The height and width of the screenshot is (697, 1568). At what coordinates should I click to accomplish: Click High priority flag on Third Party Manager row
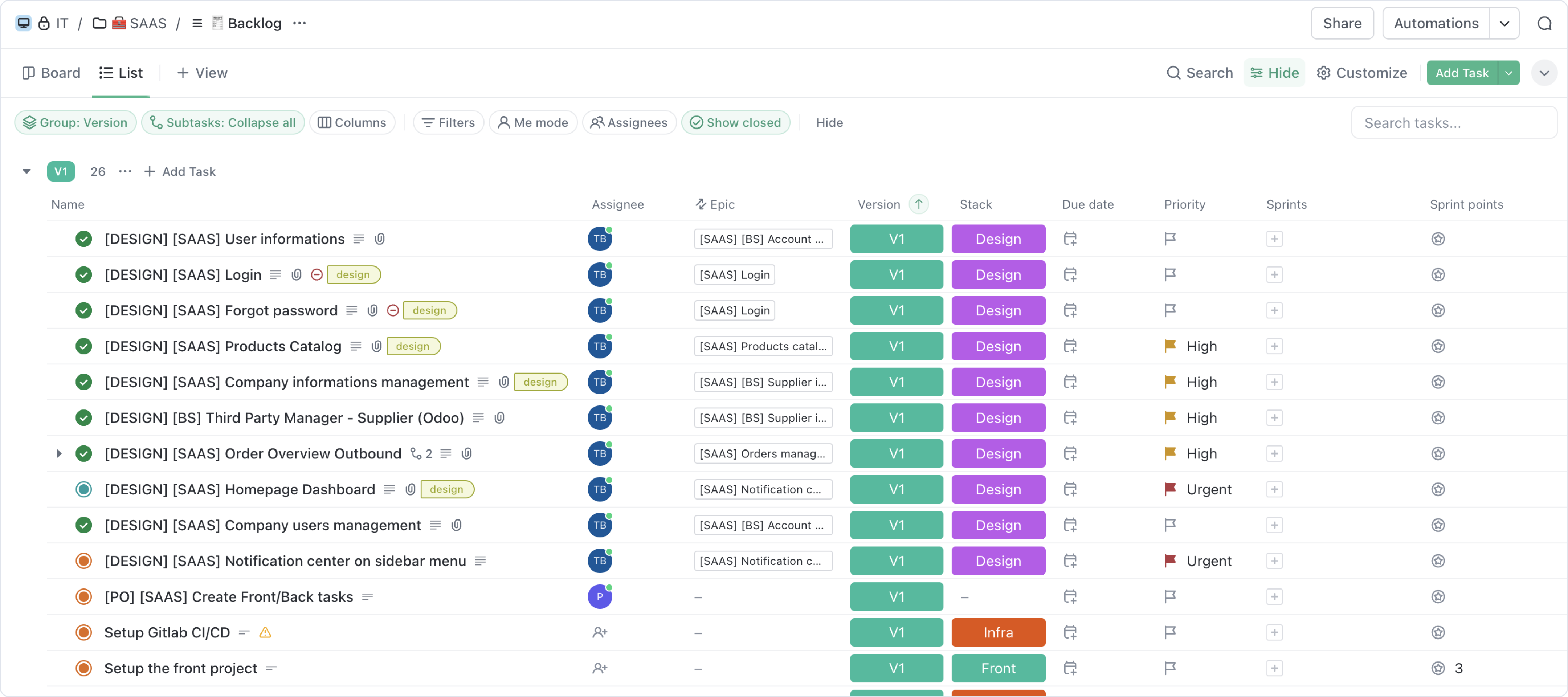[1169, 417]
